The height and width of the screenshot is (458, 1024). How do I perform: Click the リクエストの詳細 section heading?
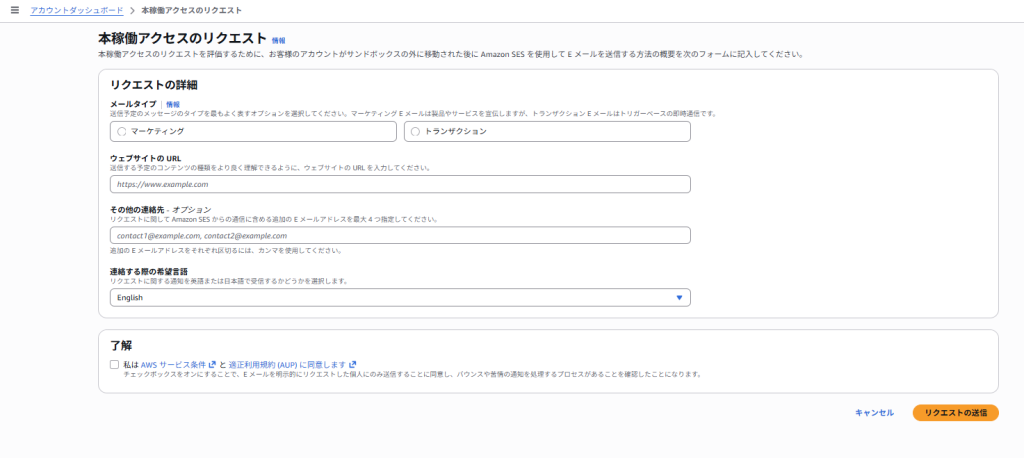tap(153, 84)
